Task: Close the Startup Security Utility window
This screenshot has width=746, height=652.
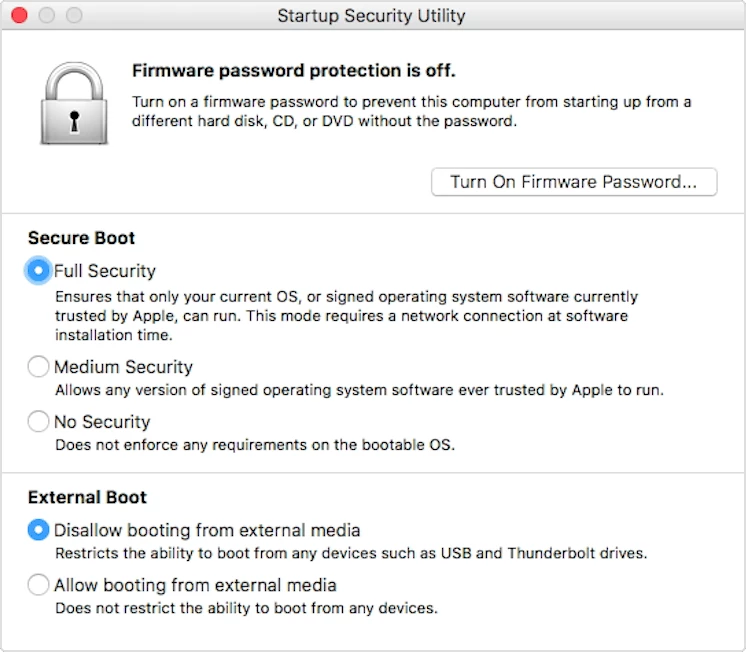Action: point(20,16)
